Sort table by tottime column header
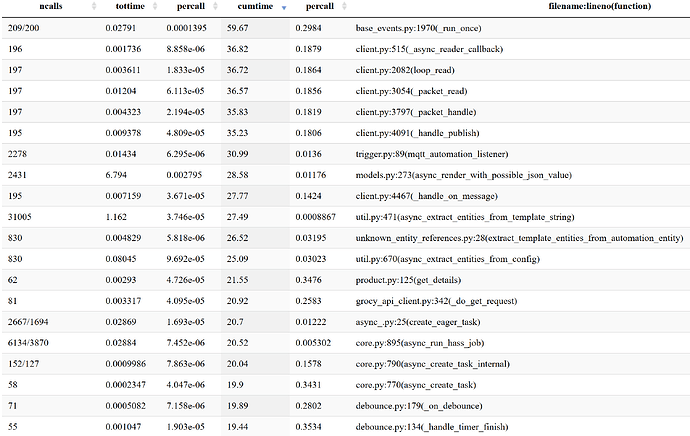The image size is (690, 436). point(130,6)
